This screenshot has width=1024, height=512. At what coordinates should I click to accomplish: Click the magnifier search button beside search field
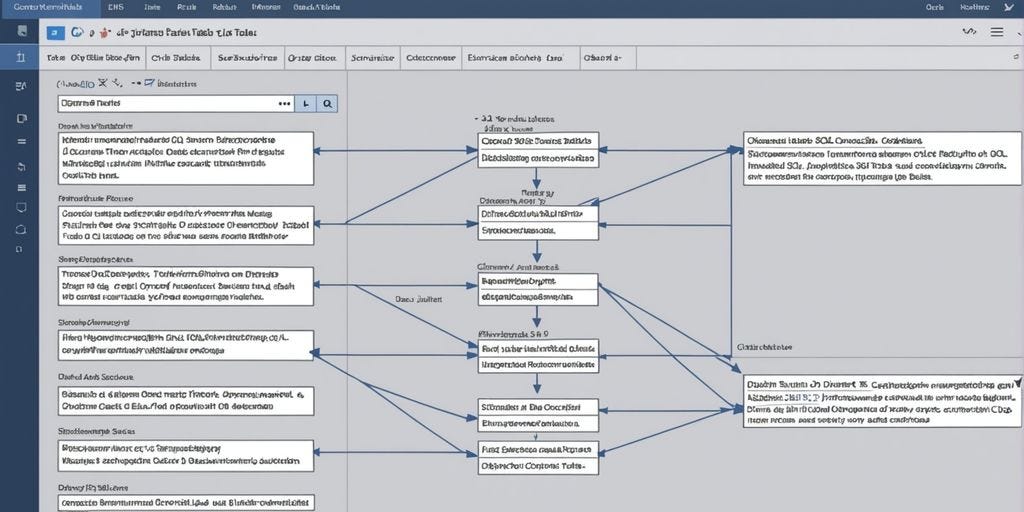[x=327, y=103]
